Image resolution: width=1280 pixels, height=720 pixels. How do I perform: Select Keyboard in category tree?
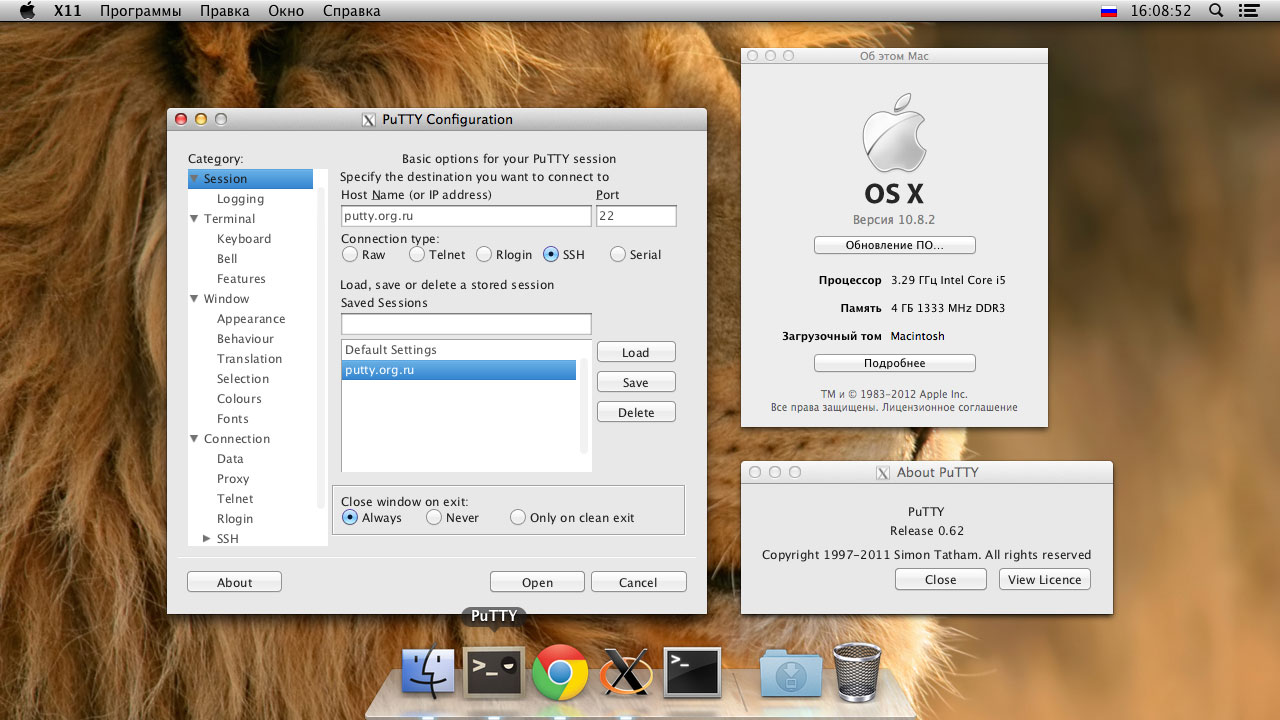pyautogui.click(x=244, y=239)
